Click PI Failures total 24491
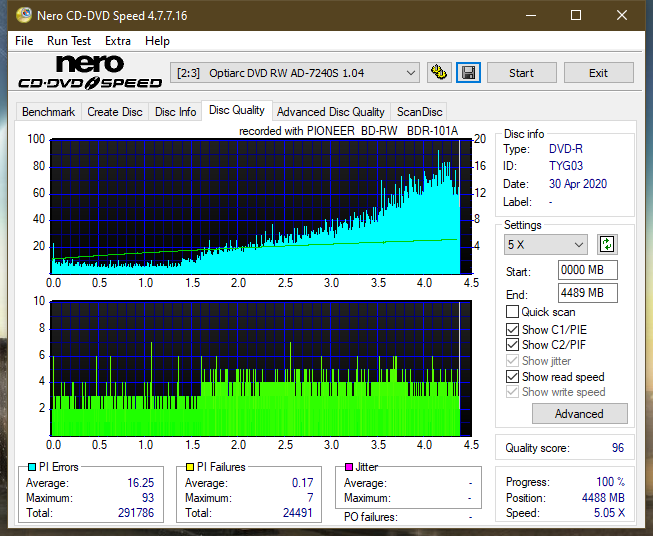The width and height of the screenshot is (653, 536). (297, 512)
